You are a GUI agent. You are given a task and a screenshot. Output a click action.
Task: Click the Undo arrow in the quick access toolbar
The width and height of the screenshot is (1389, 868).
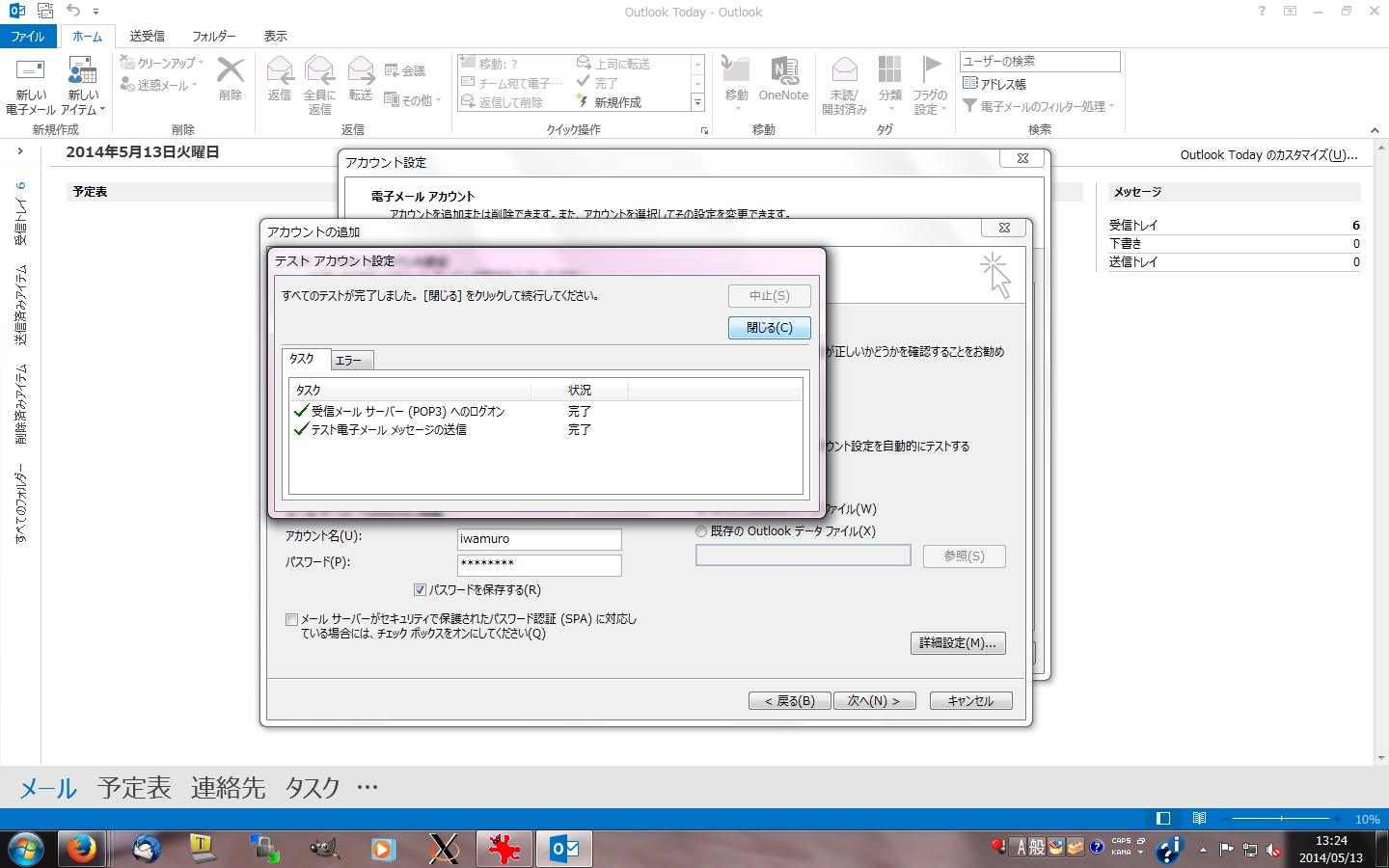(x=73, y=11)
